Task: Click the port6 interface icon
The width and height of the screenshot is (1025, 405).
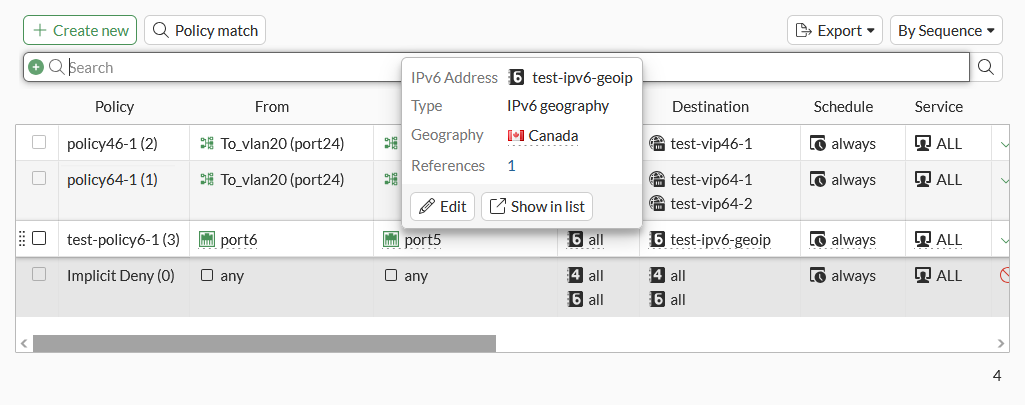Action: 208,240
